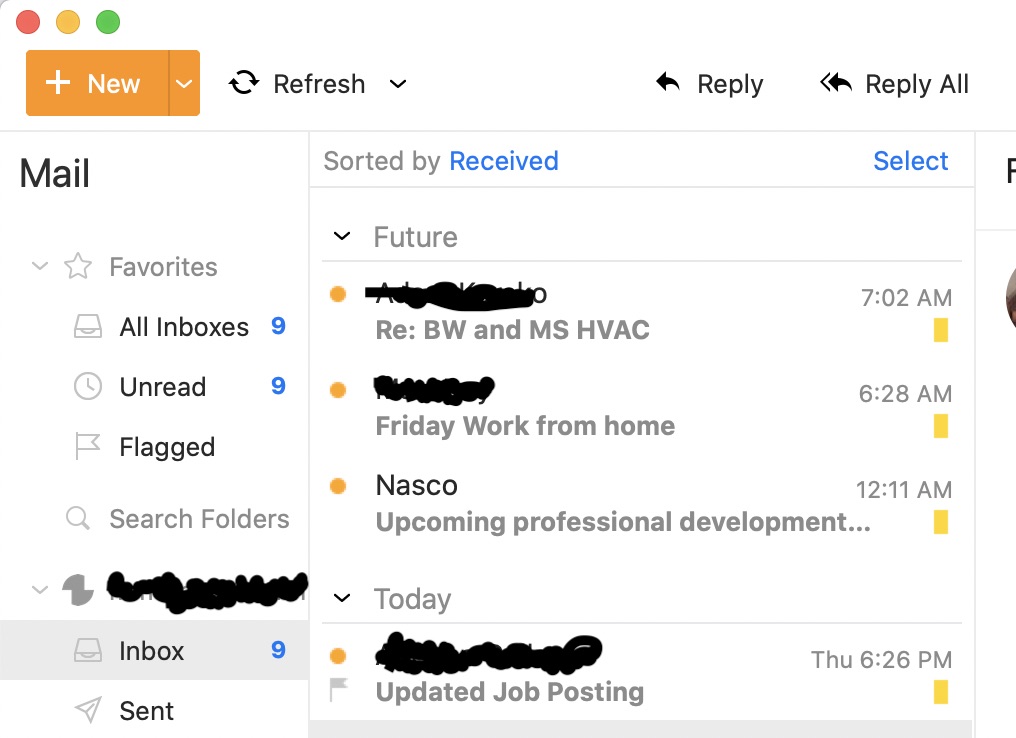Collapse the Today email group
This screenshot has height=738, width=1016.
point(341,597)
